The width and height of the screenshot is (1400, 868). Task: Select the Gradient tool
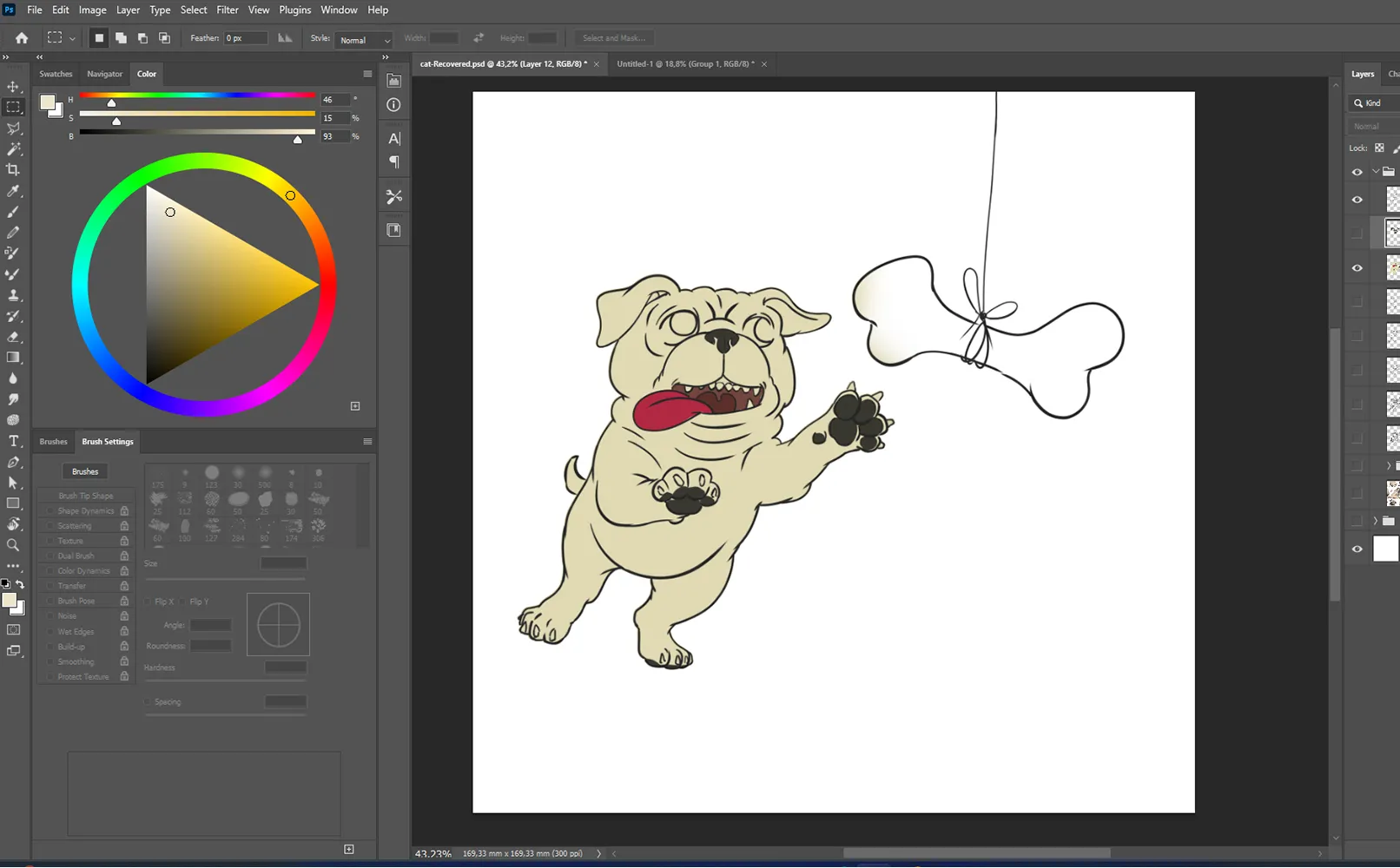click(13, 358)
